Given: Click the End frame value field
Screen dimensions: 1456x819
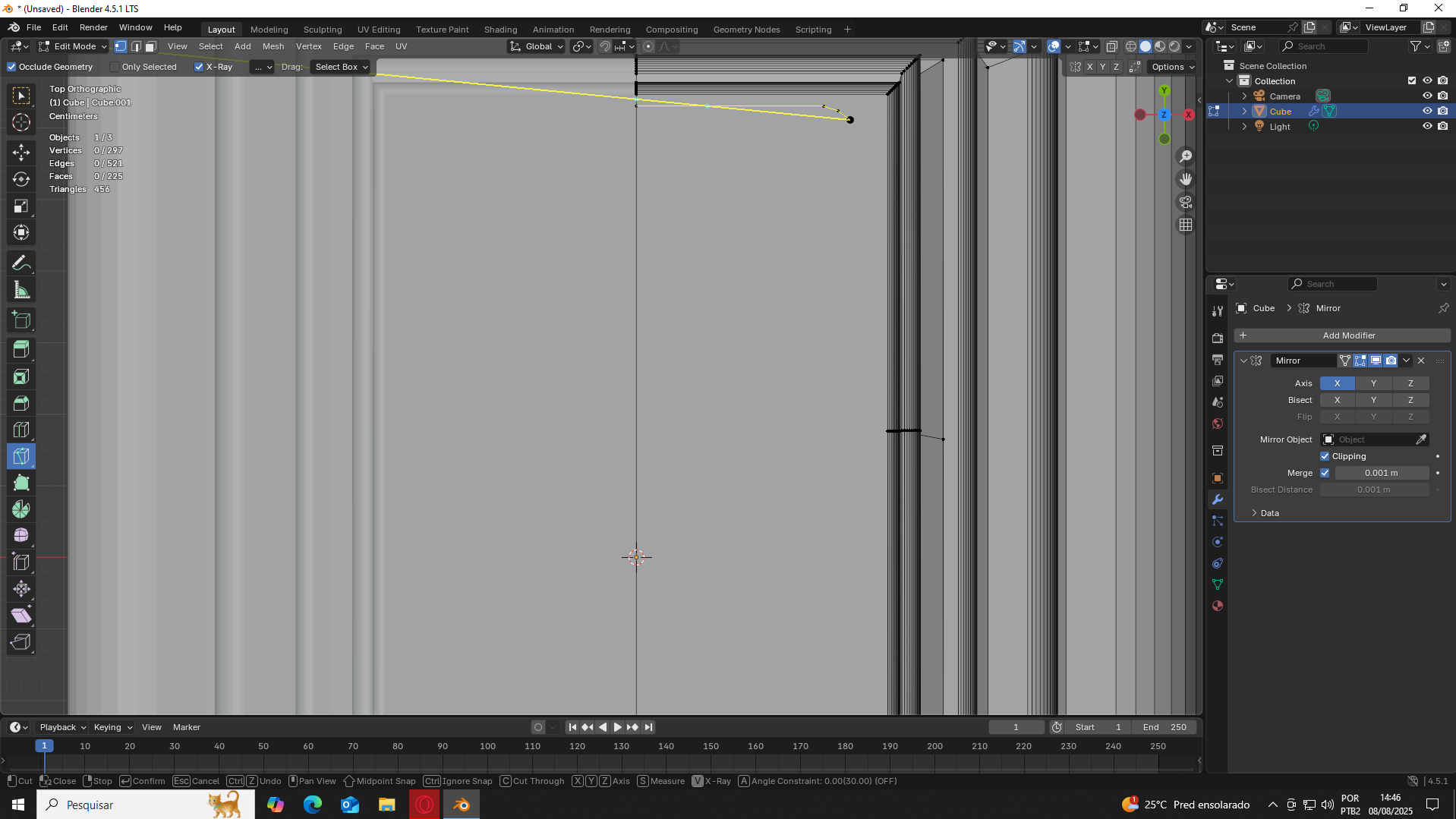Looking at the screenshot, I should (1164, 727).
